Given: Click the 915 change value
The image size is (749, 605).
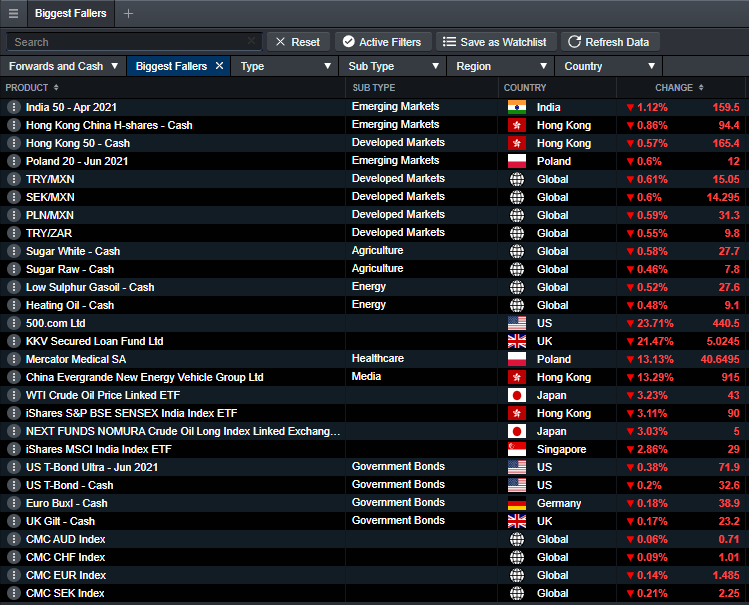Looking at the screenshot, I should tap(730, 377).
